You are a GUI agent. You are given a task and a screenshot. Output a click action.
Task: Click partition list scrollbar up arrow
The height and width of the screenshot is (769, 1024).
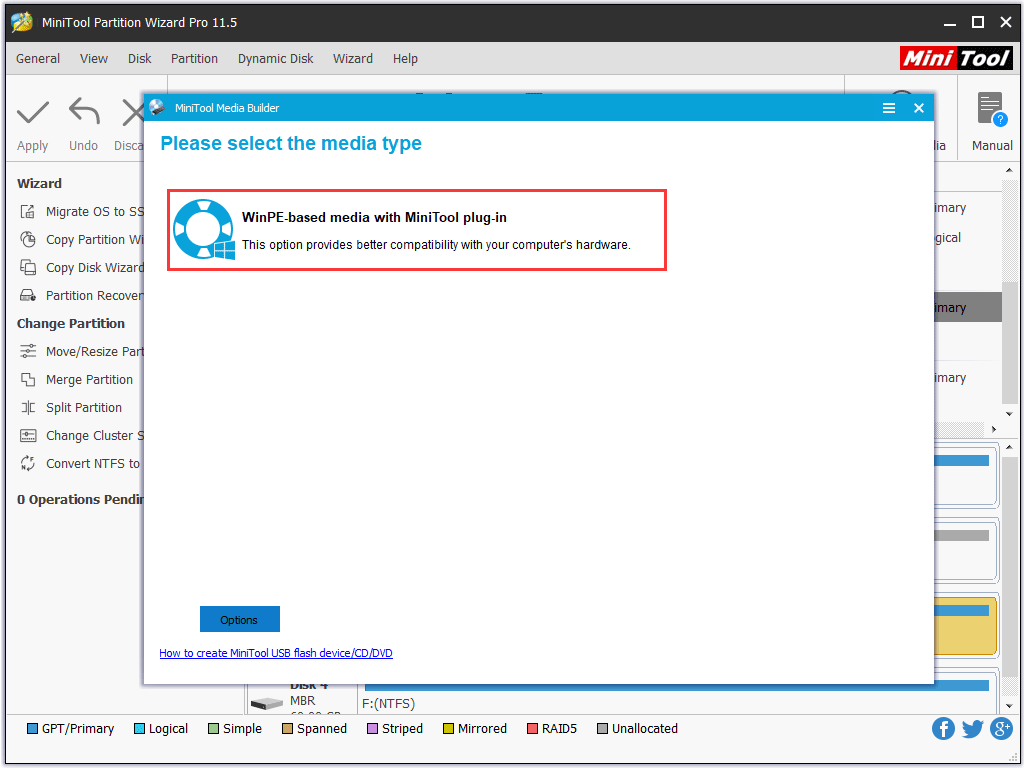tap(1009, 170)
